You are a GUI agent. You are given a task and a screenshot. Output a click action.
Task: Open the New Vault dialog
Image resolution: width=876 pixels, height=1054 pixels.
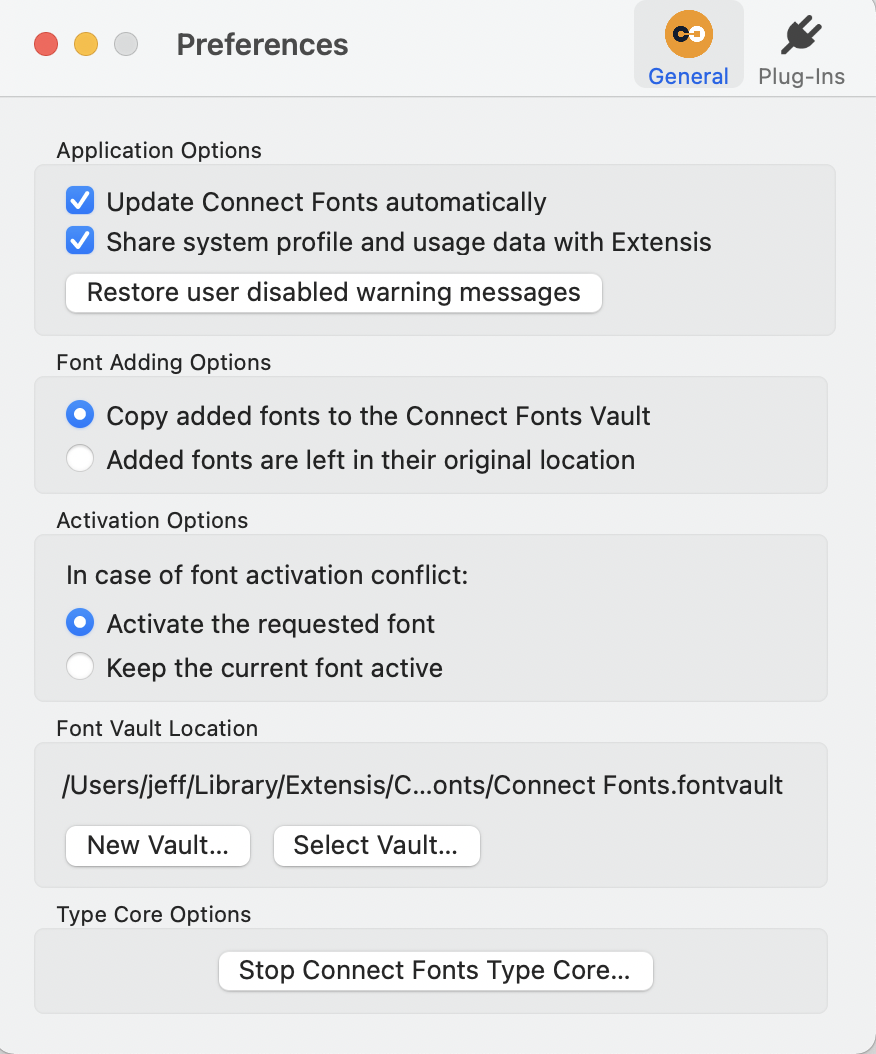pyautogui.click(x=157, y=845)
